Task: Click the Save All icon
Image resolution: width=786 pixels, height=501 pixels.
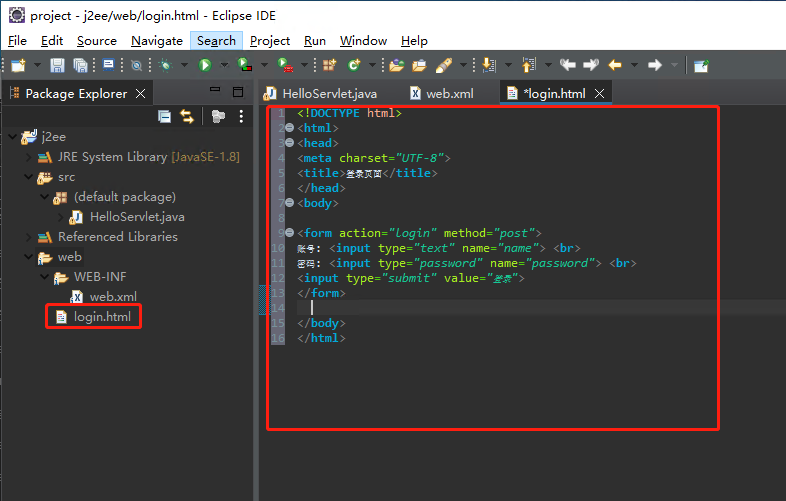Action: tap(80, 65)
